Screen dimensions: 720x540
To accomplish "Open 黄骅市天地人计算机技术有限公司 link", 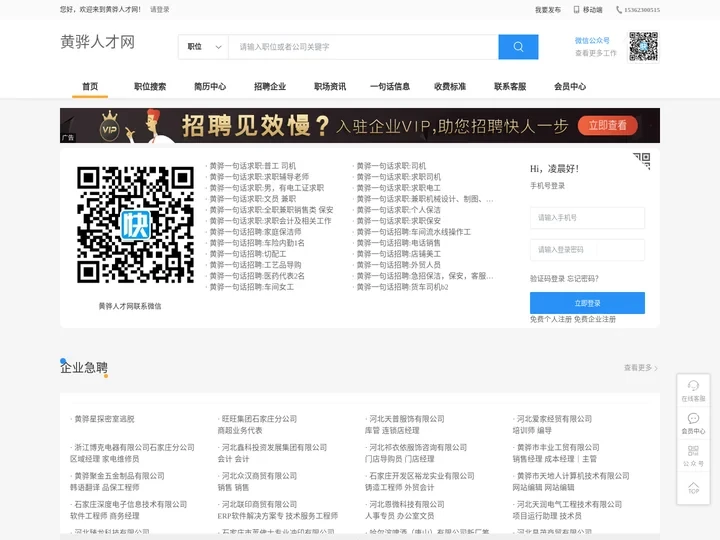I will pos(573,476).
